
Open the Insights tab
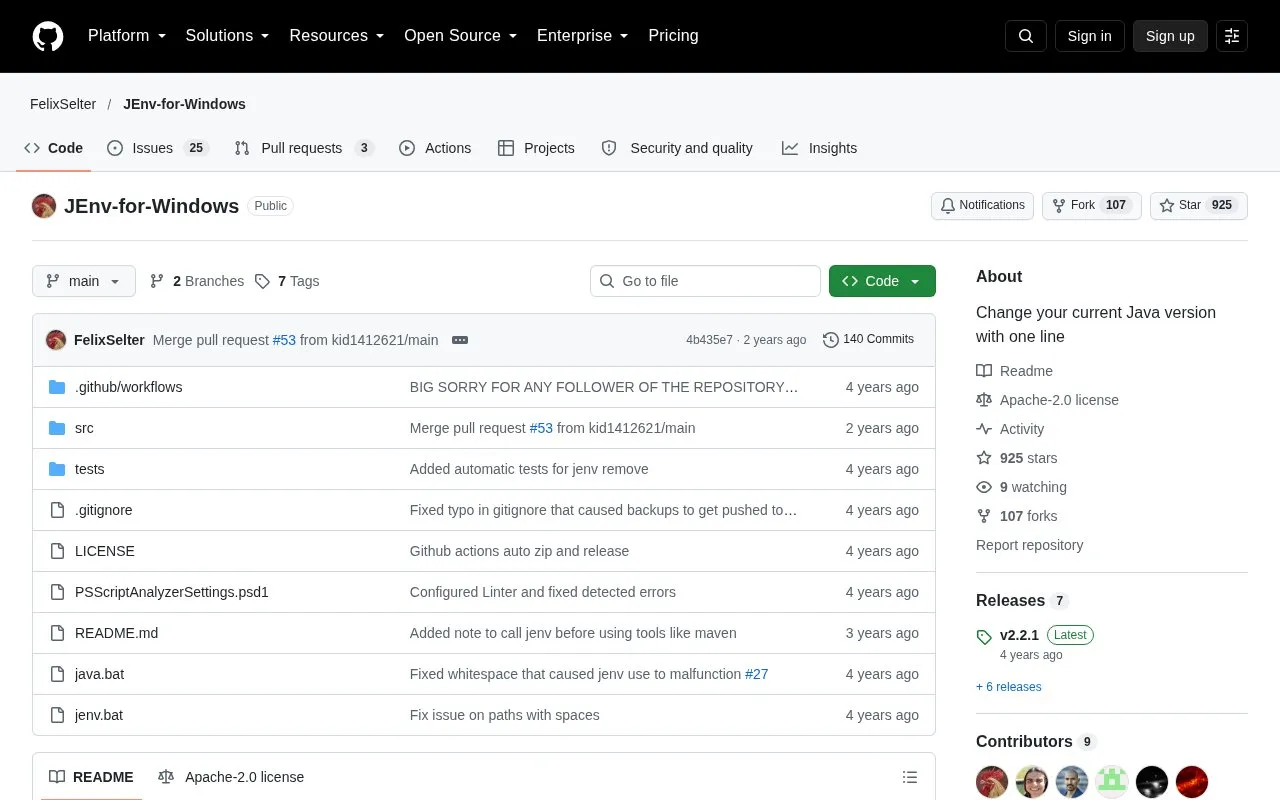819,148
